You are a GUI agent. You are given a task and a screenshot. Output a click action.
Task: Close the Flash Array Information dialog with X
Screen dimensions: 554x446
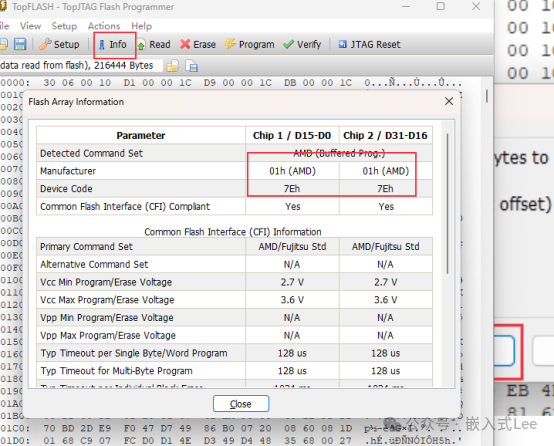(x=449, y=101)
